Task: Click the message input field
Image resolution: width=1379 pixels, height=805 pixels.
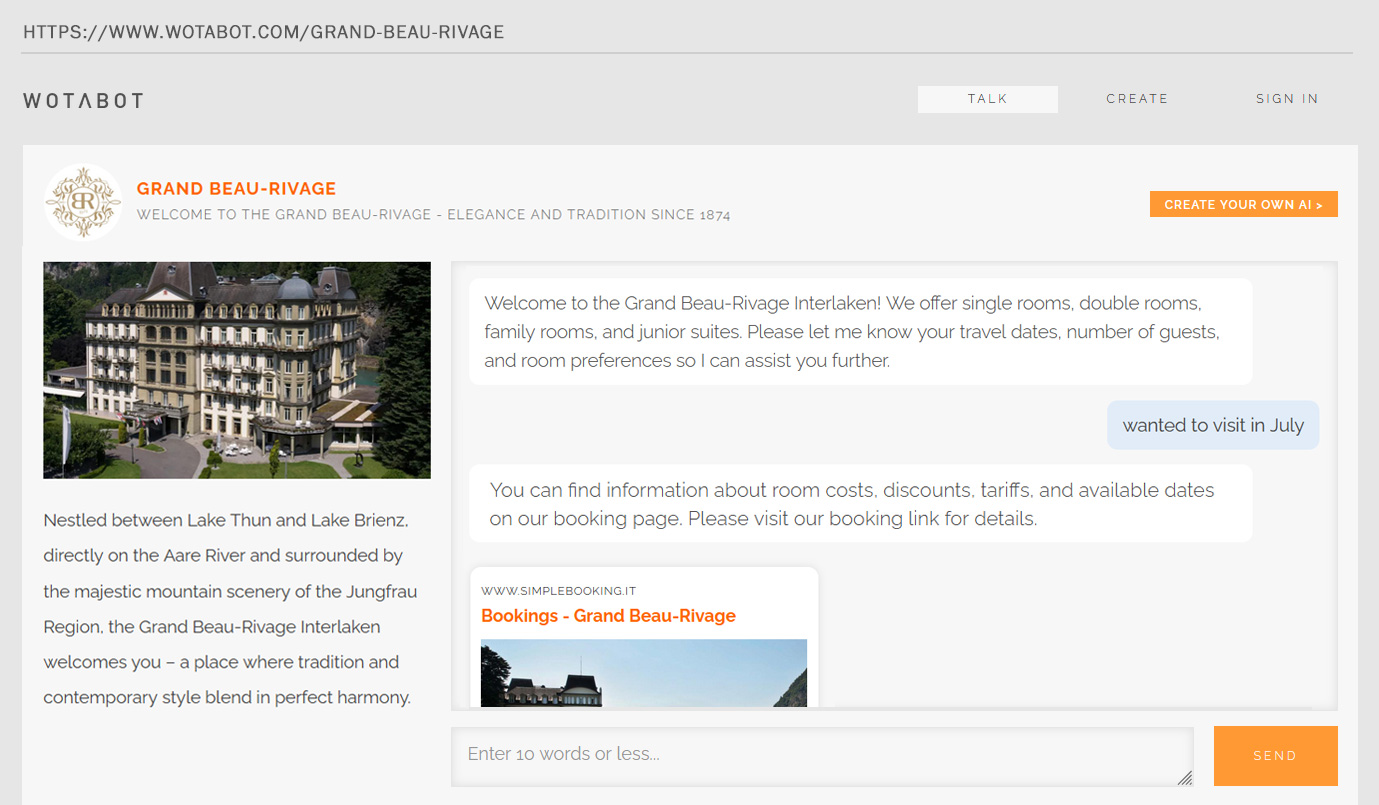Action: pos(820,756)
